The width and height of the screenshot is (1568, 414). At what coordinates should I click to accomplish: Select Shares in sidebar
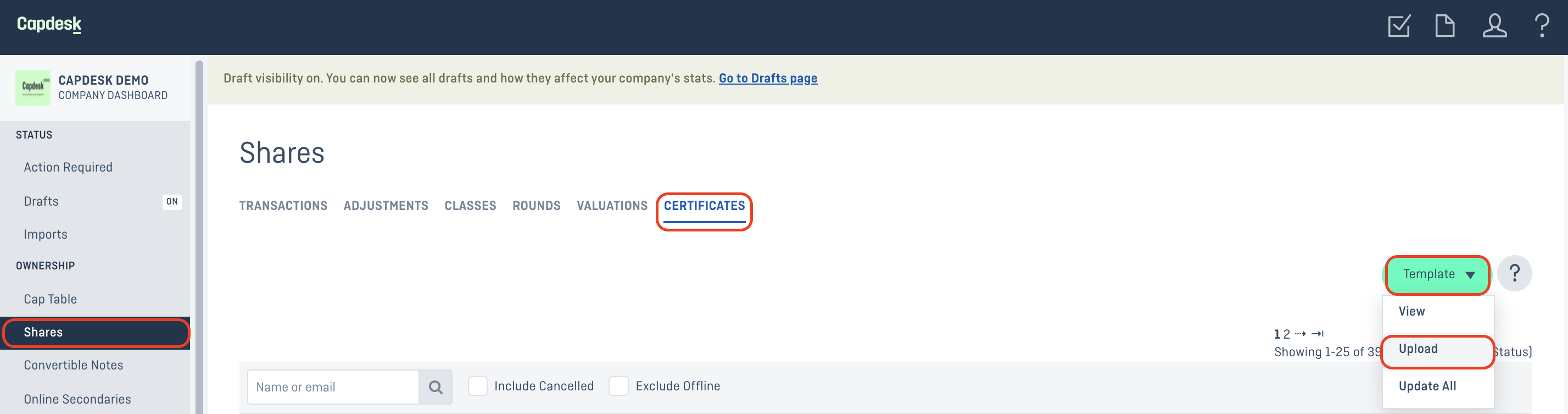click(95, 332)
